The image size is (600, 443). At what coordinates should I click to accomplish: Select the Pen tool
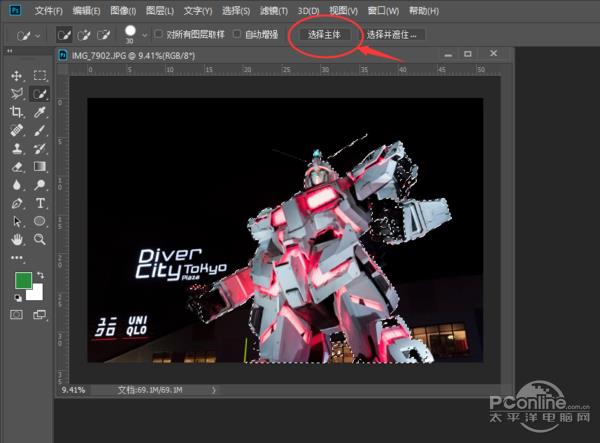(16, 204)
